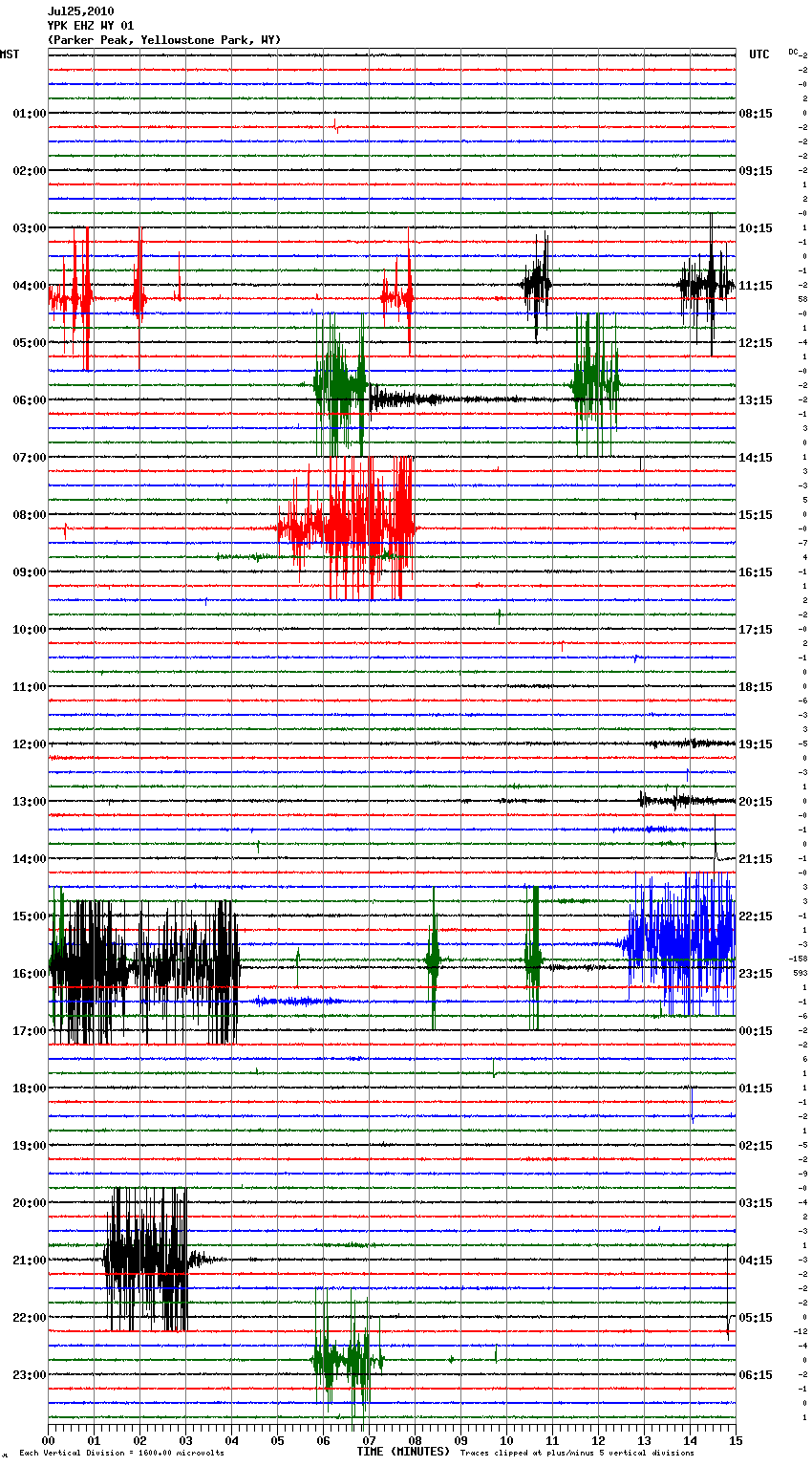Viewport: 812px width, 1466px height.
Task: Click the MST time label '23:00'
Action: click(29, 1375)
